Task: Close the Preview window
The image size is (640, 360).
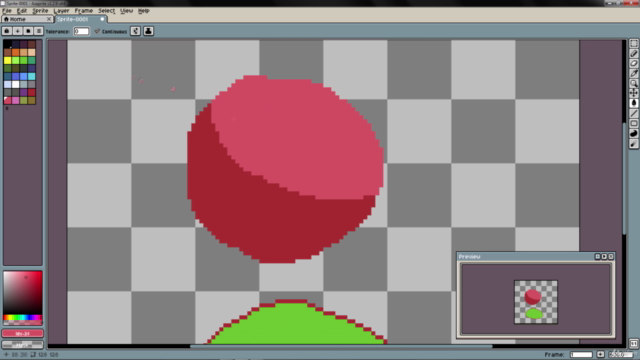Action: pos(611,257)
